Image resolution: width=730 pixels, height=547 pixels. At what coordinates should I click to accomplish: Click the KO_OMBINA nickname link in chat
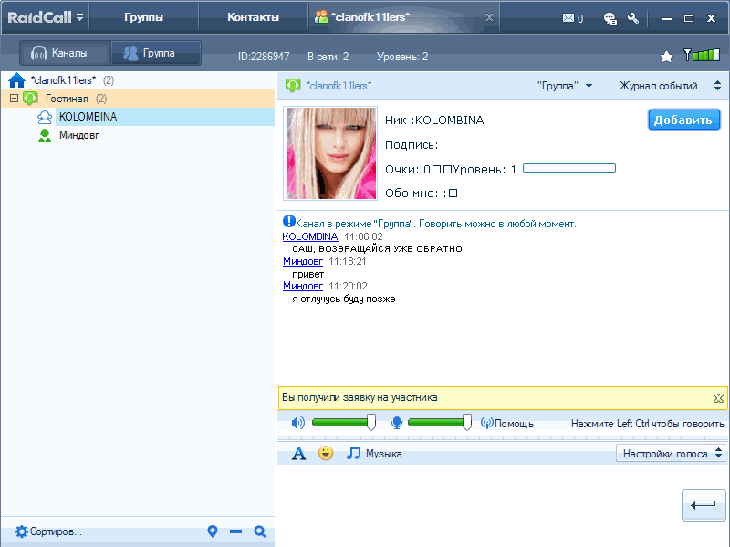pyautogui.click(x=310, y=236)
